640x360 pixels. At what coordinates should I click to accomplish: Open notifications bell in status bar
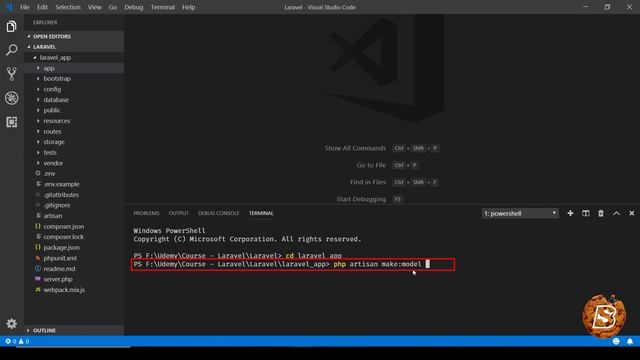[x=630, y=341]
